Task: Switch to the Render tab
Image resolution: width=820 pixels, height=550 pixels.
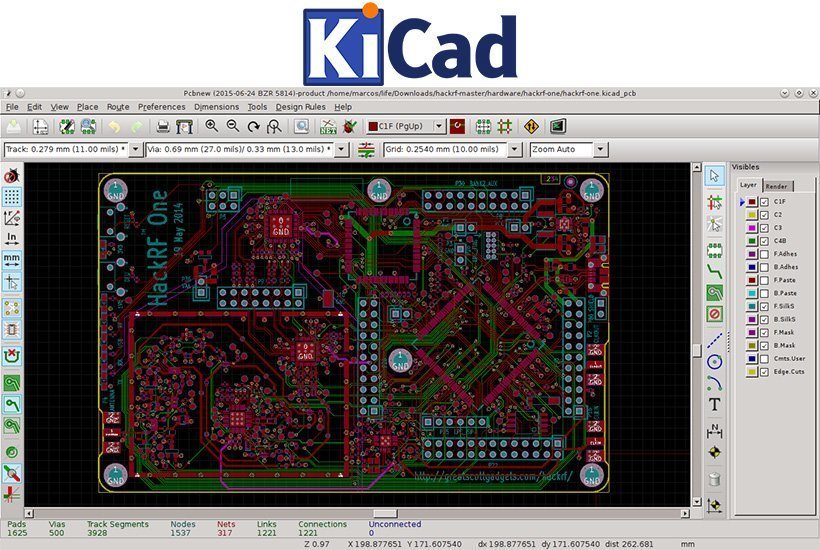Action: tap(778, 186)
